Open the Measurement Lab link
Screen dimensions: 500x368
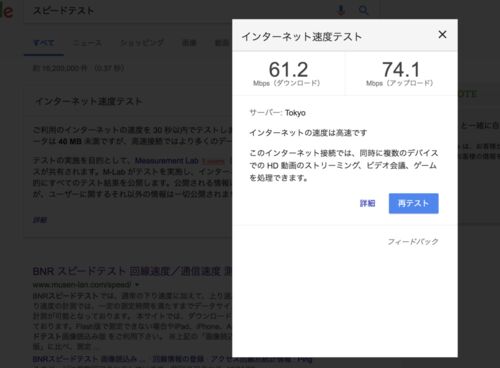(167, 161)
